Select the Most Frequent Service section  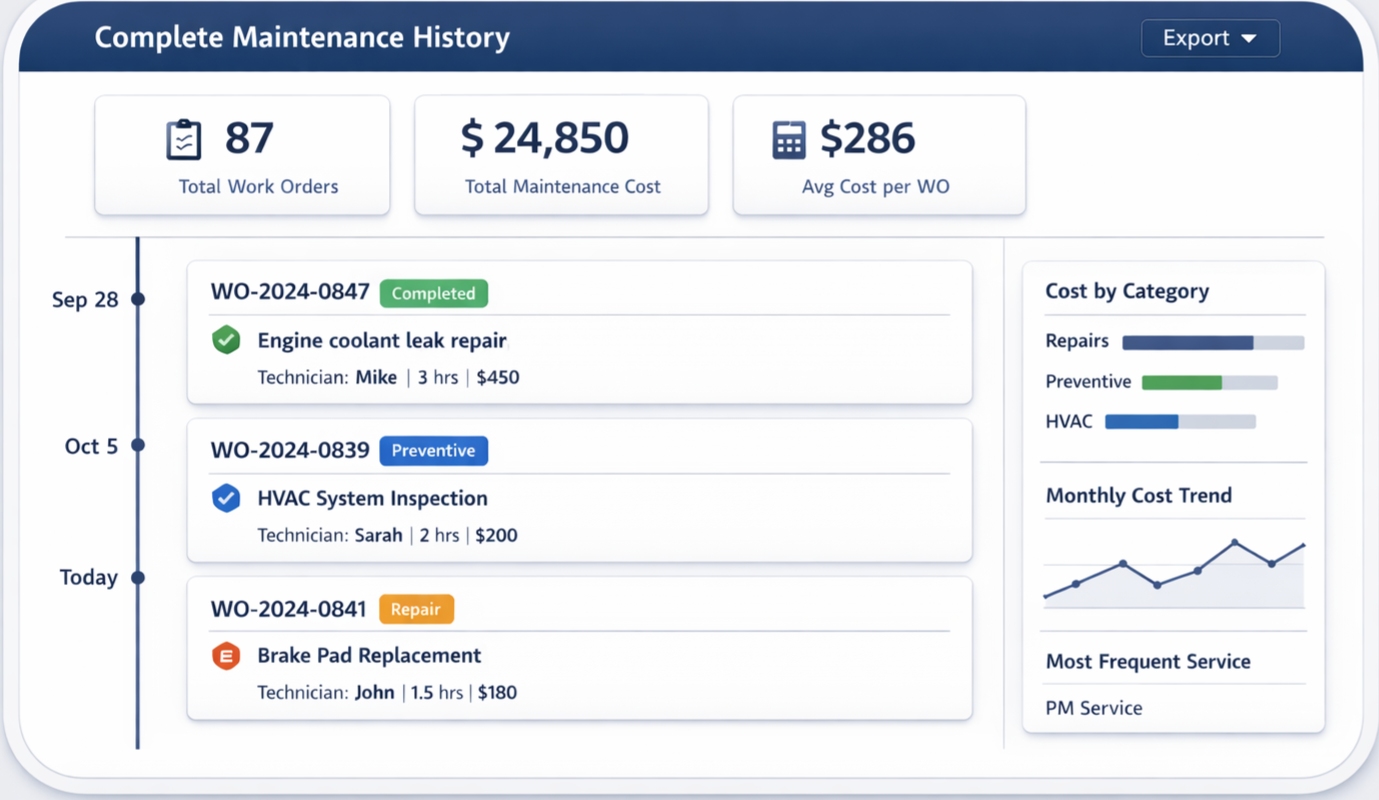point(1148,661)
